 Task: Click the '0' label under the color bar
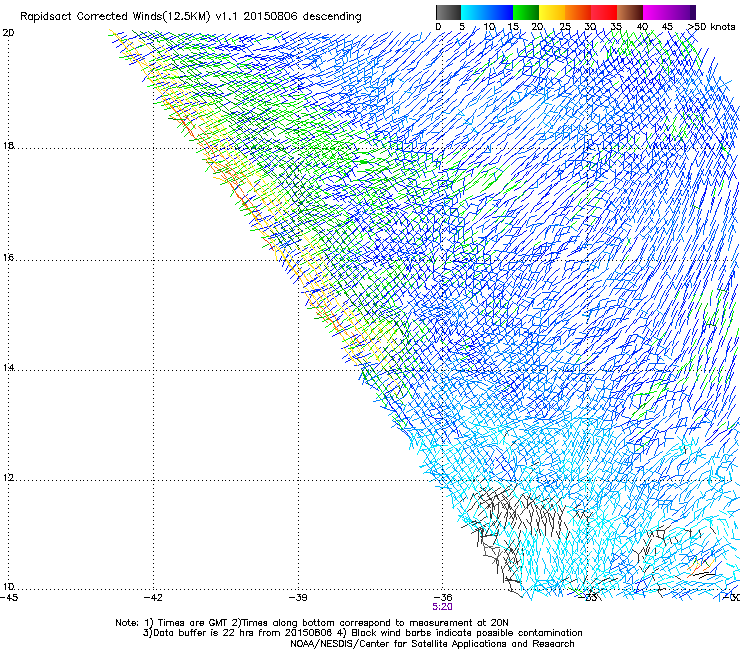coord(438,27)
